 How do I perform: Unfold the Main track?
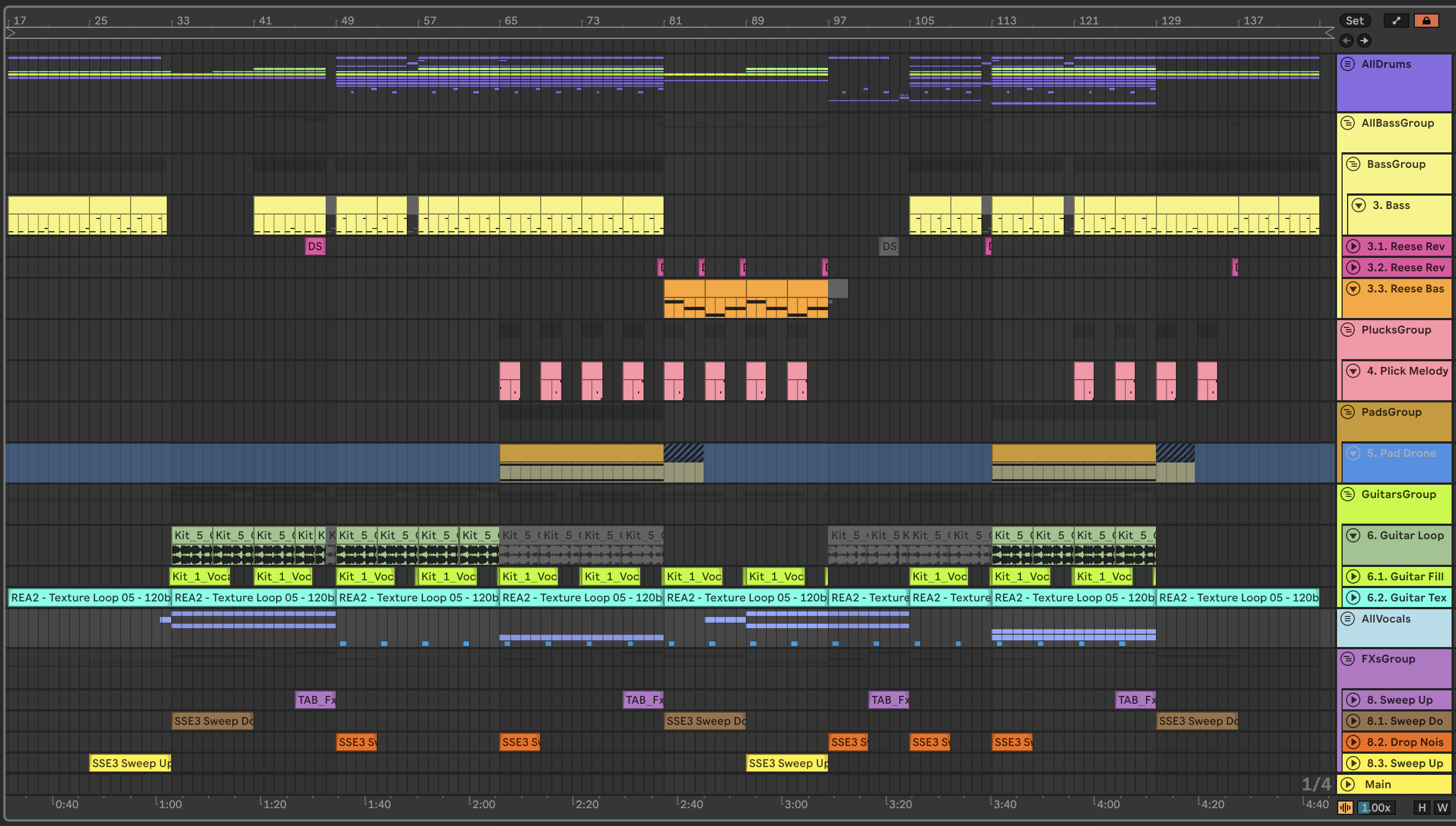[1348, 784]
